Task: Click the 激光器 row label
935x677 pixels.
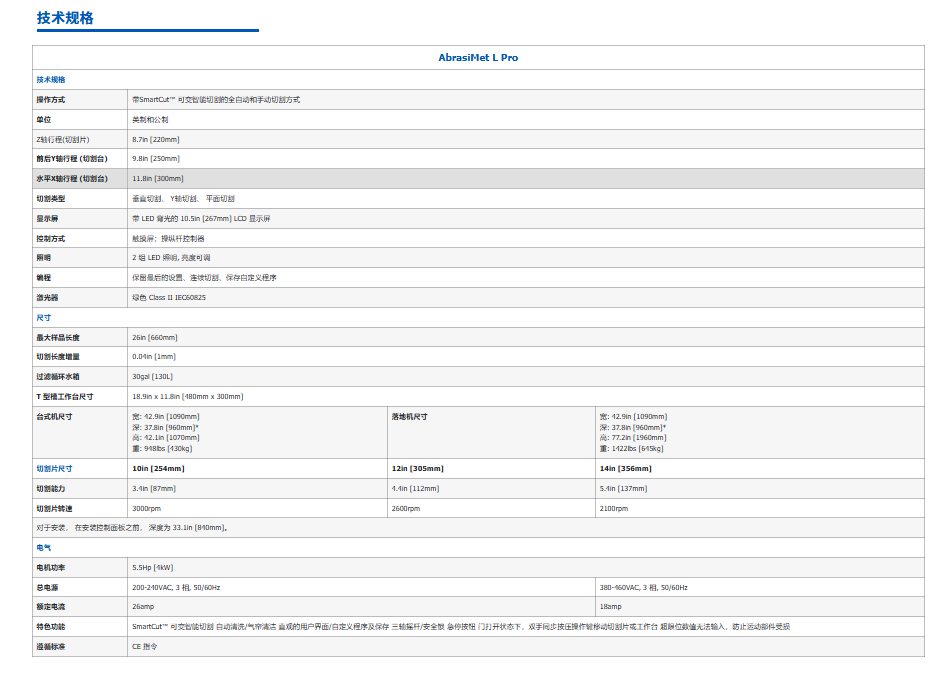Action: coord(47,298)
